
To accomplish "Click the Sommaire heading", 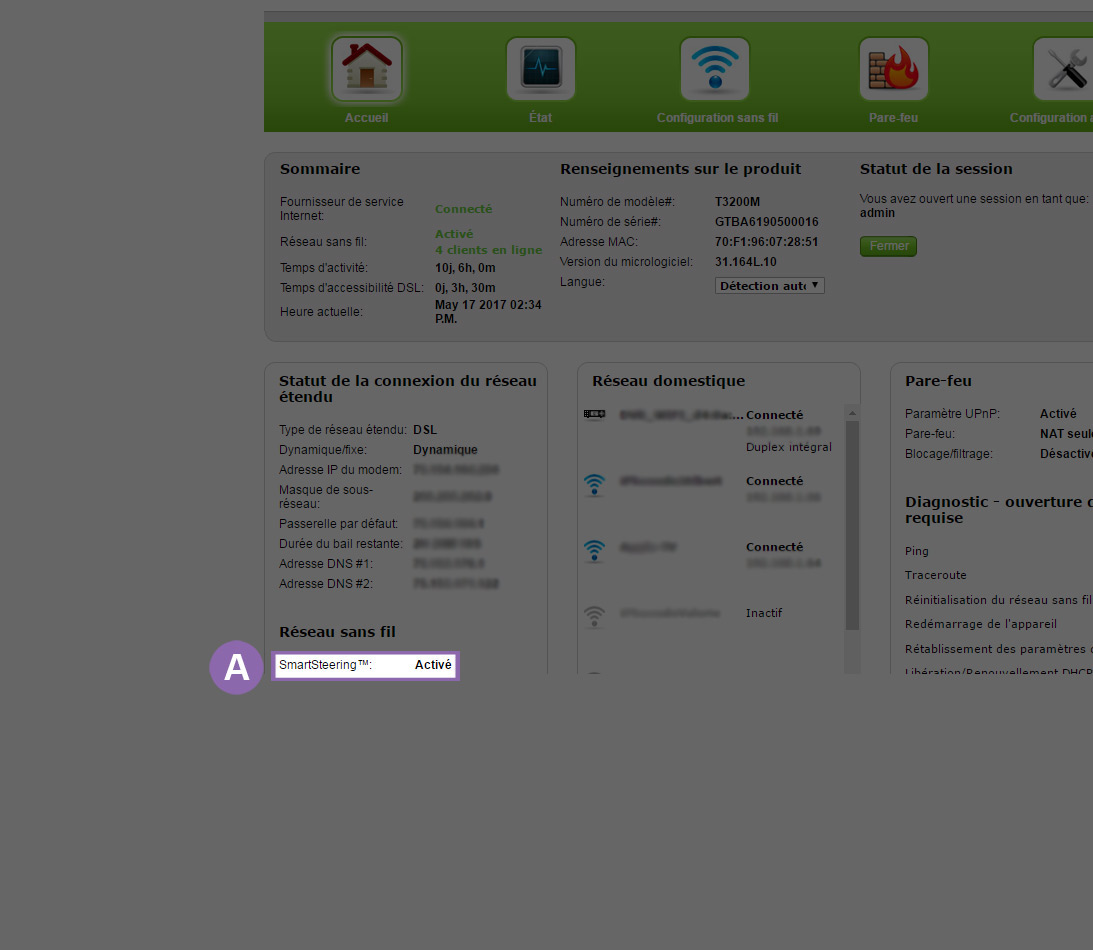I will [x=320, y=169].
